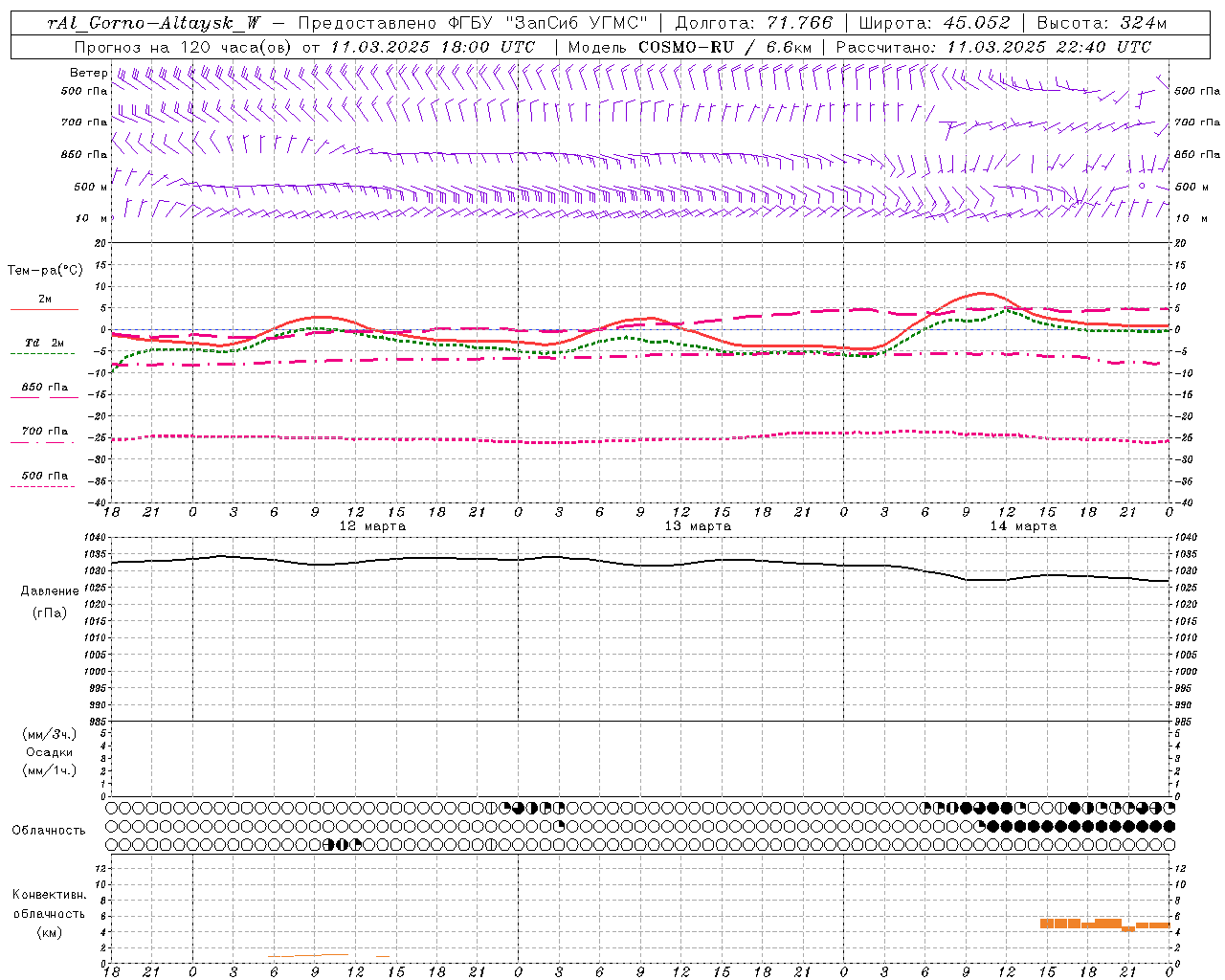Click the Давление panel label
Viewport: 1225px width, 980px height.
50,591
